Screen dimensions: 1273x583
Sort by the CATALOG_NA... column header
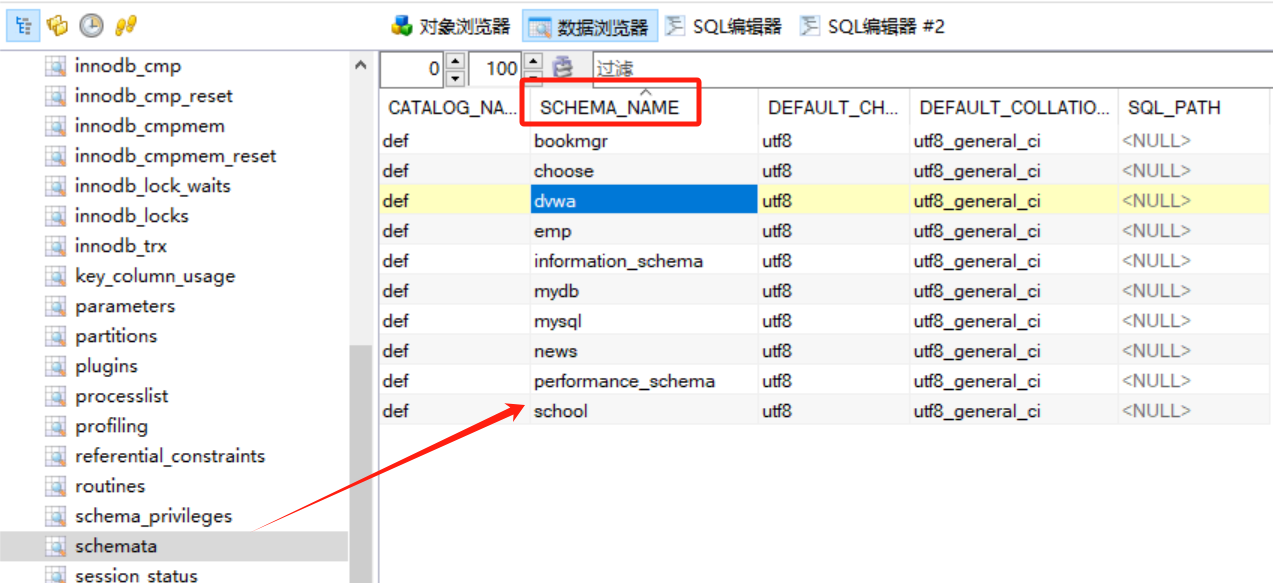click(x=454, y=108)
